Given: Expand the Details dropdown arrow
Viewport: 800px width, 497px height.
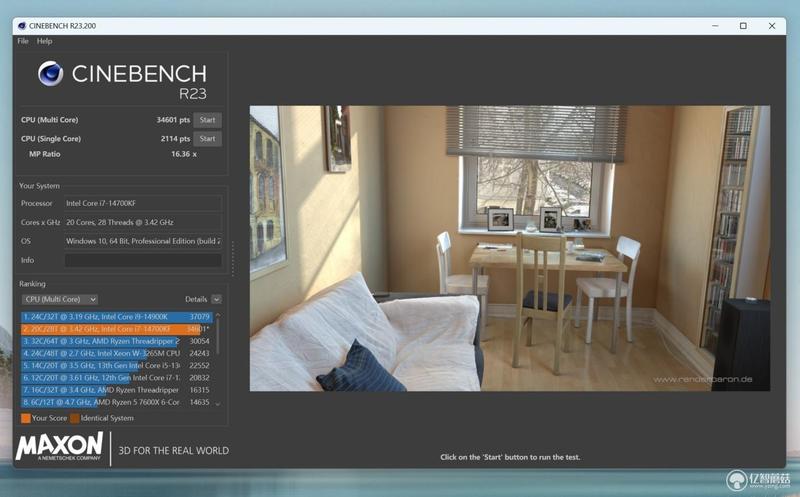Looking at the screenshot, I should point(217,300).
